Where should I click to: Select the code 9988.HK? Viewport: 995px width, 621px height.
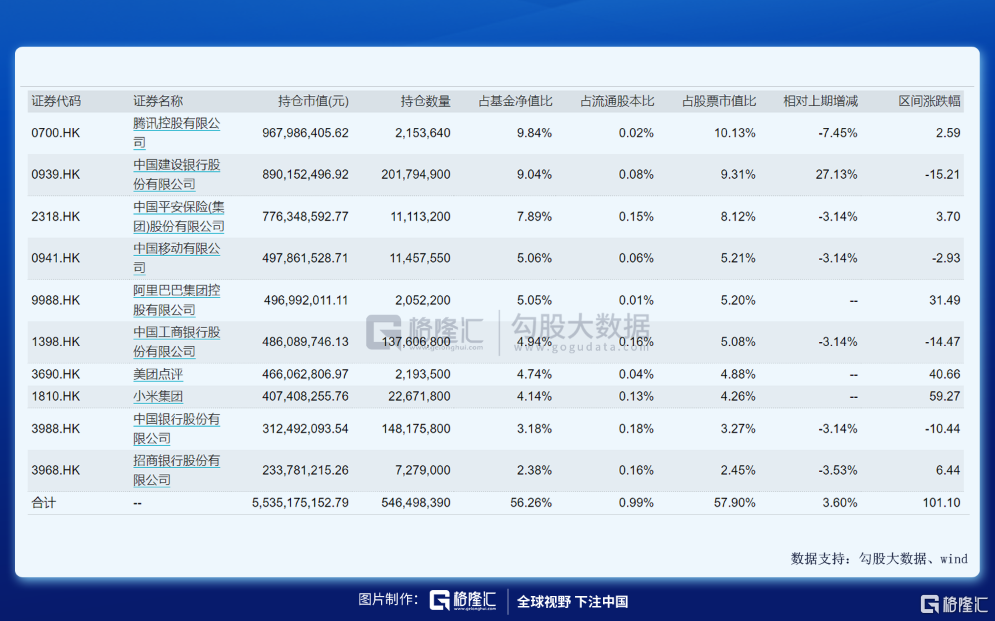pos(56,300)
